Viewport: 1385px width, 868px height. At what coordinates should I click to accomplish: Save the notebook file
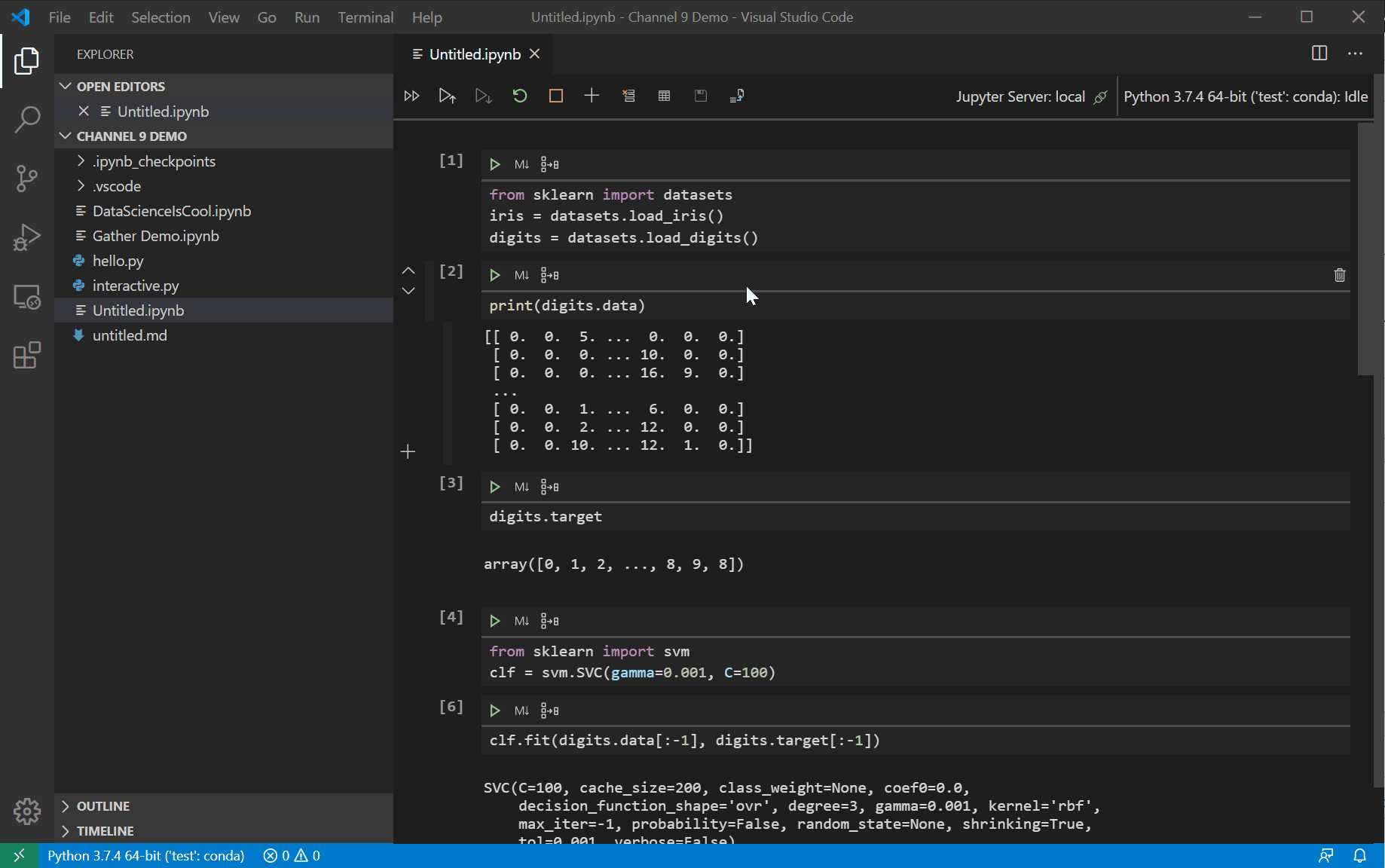click(700, 96)
